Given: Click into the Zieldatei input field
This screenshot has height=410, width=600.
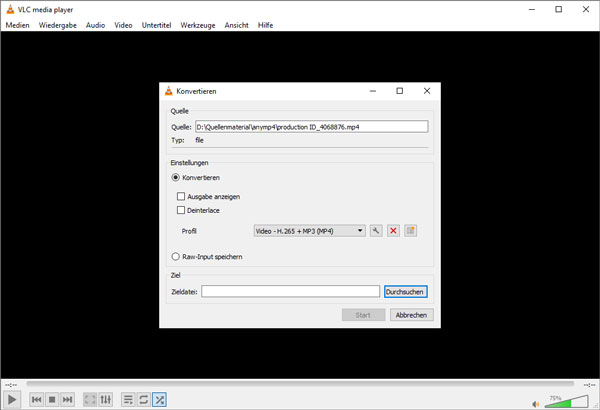Looking at the screenshot, I should [x=290, y=292].
